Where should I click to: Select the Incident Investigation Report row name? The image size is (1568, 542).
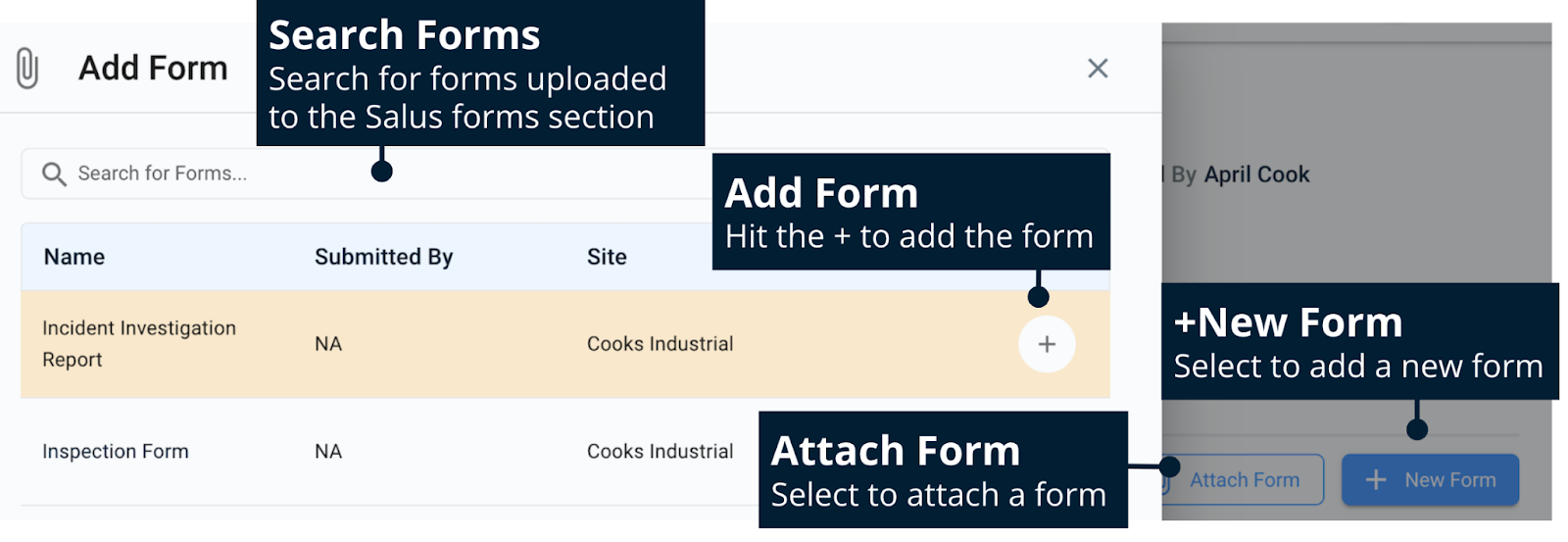coord(138,343)
